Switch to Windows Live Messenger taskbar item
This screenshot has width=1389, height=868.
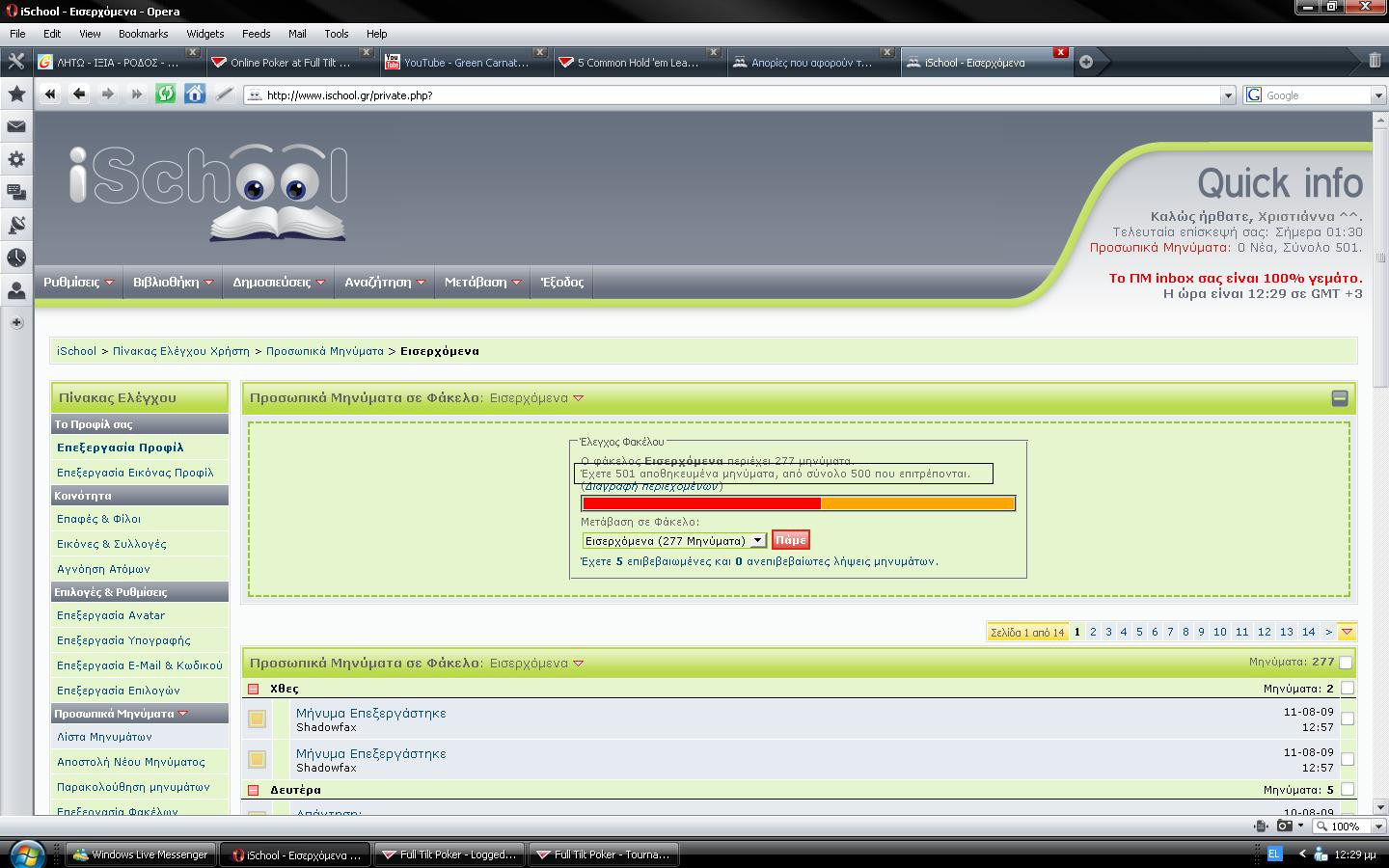coord(142,854)
